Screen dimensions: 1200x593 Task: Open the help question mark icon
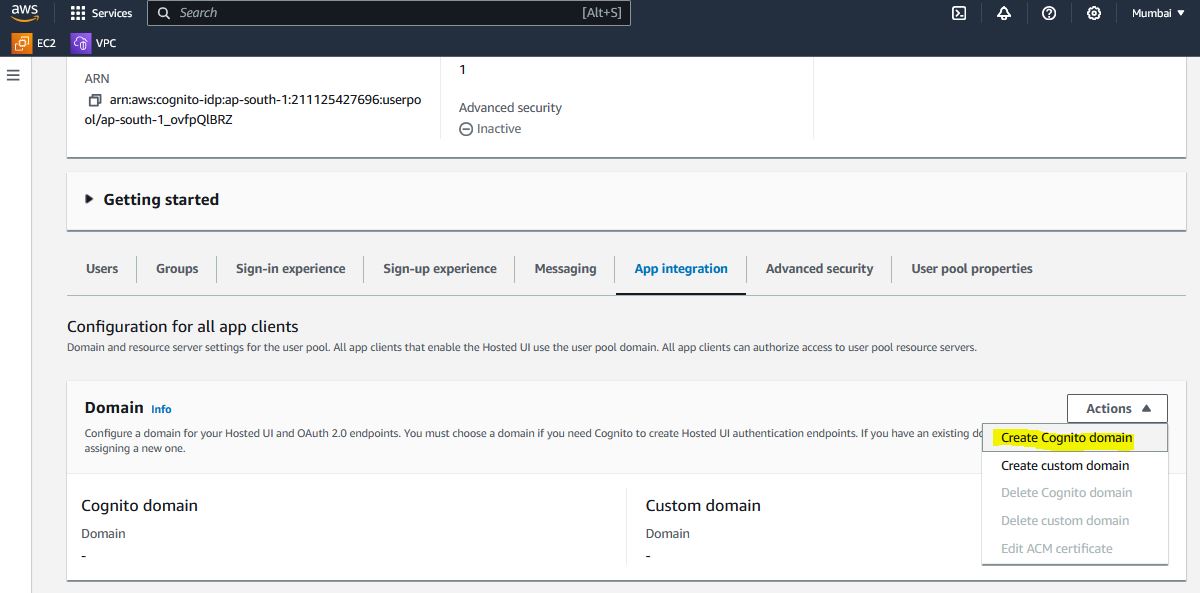point(1049,13)
